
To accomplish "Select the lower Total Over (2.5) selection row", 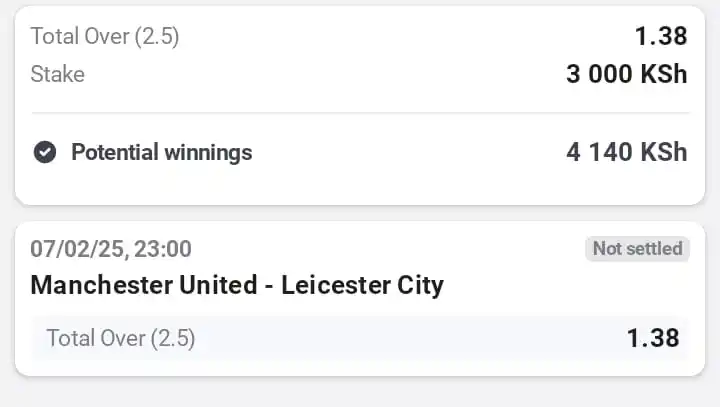I will click(360, 338).
